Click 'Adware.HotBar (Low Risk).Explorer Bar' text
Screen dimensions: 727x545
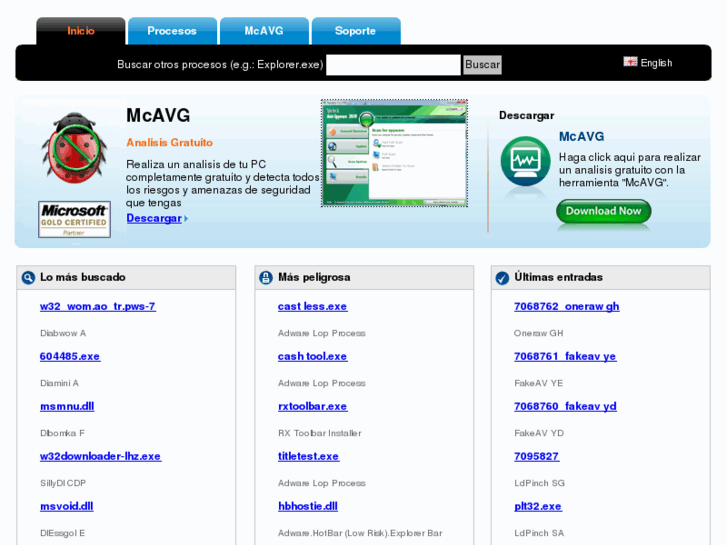pos(360,533)
